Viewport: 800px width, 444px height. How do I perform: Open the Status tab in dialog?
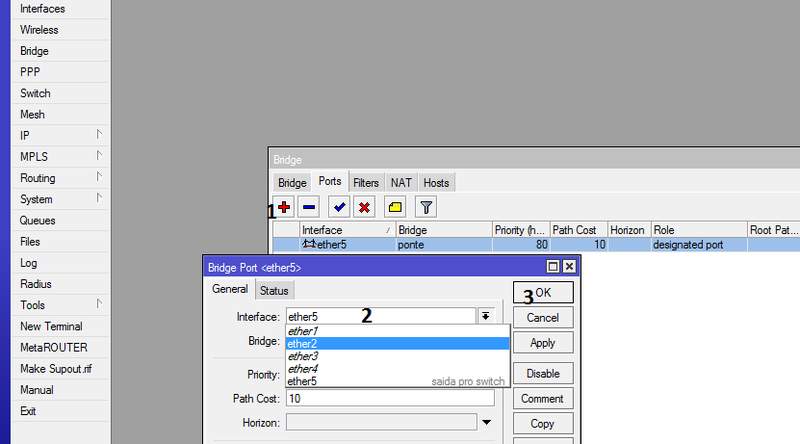pyautogui.click(x=274, y=290)
